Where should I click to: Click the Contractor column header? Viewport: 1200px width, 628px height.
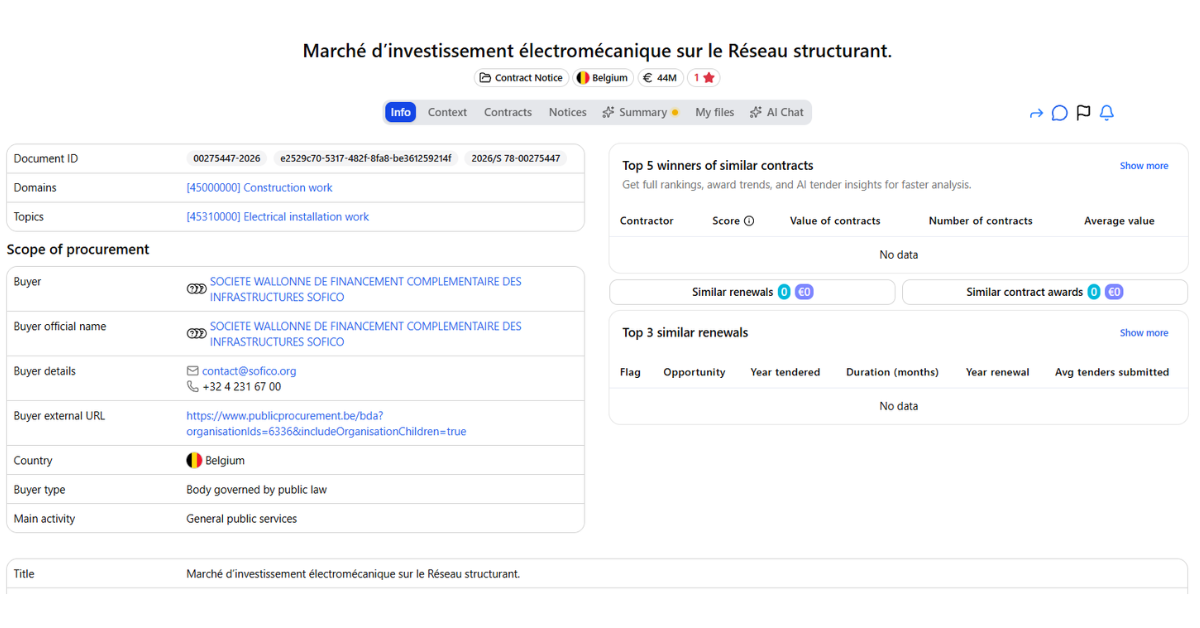click(647, 221)
